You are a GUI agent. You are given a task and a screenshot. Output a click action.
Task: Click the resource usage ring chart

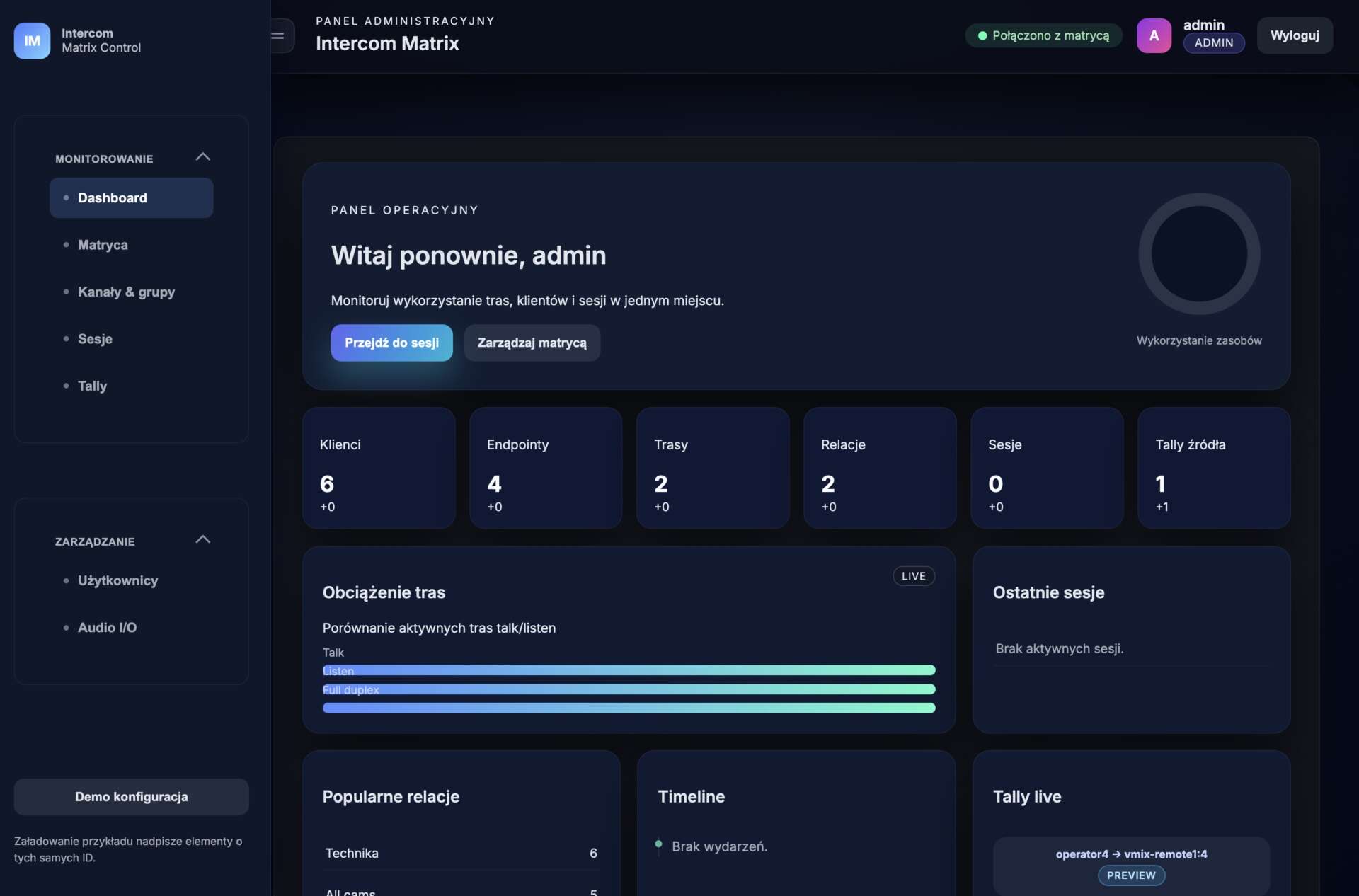click(1198, 254)
